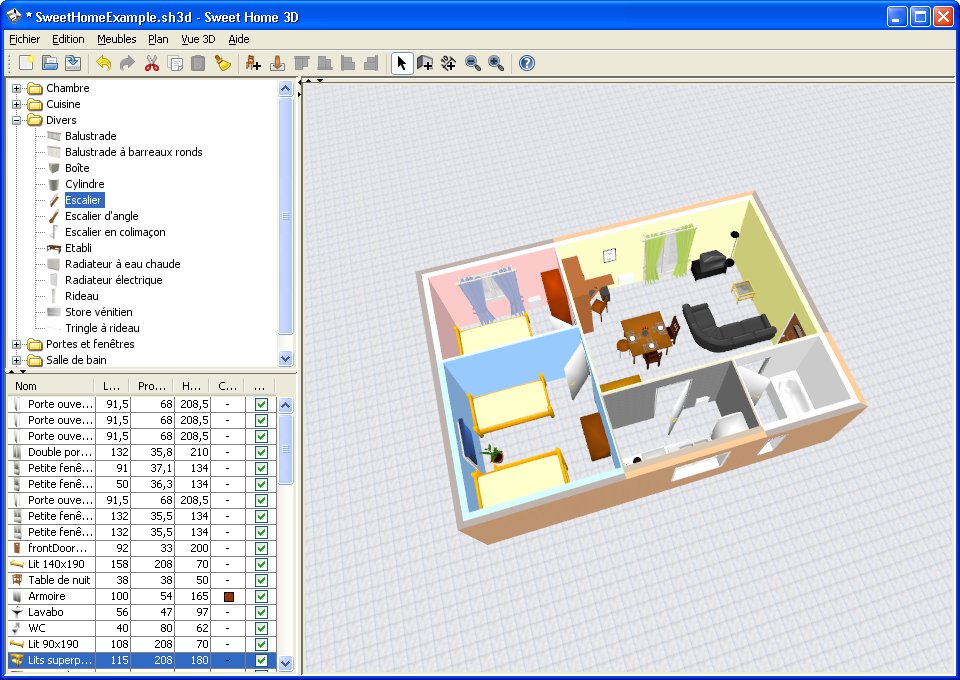Click the Armoire brown color swatch
This screenshot has height=680, width=960.
pos(229,596)
